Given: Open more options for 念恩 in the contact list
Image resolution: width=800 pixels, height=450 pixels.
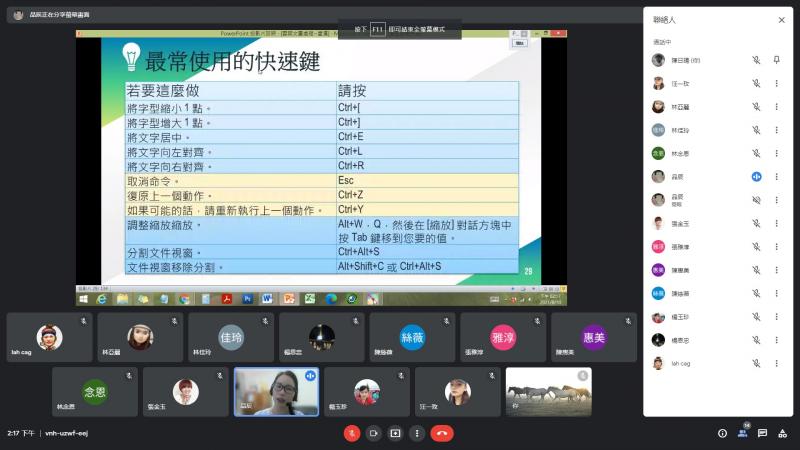Looking at the screenshot, I should [777, 153].
